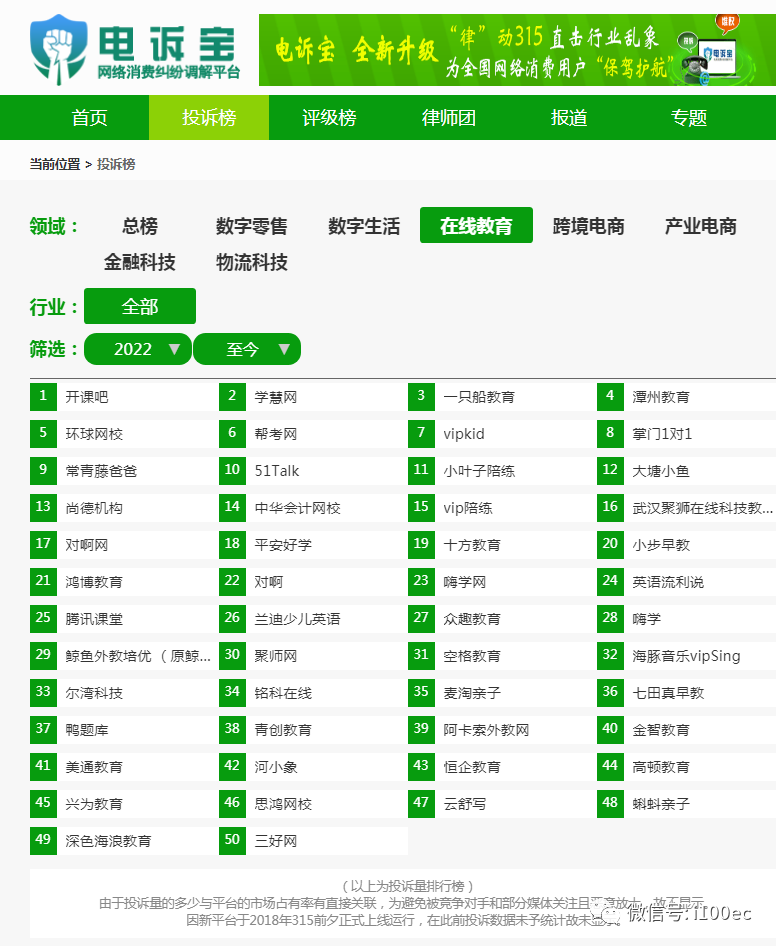
Task: Open the 2022 year dropdown
Action: point(138,349)
